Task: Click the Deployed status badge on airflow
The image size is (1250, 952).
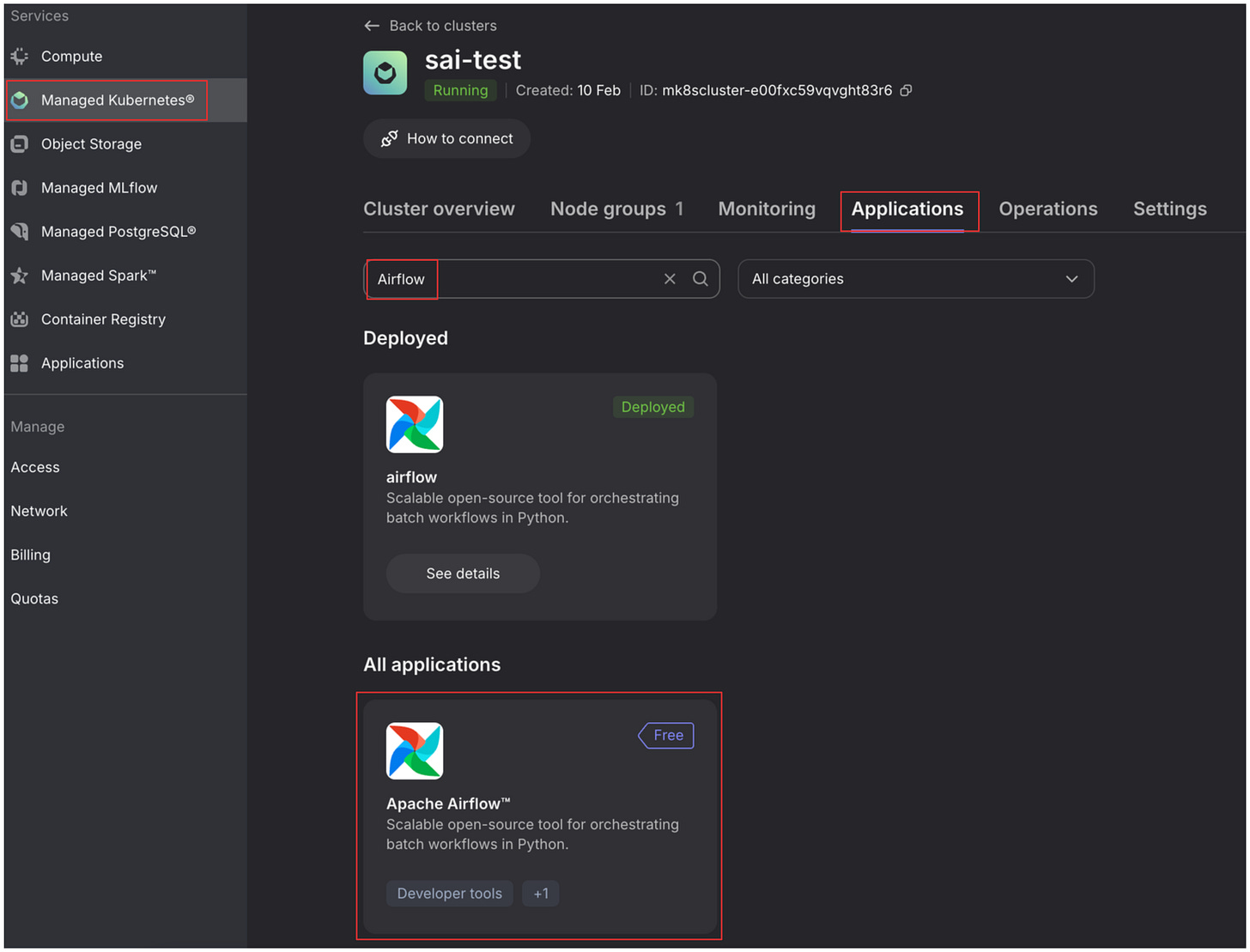Action: 653,407
